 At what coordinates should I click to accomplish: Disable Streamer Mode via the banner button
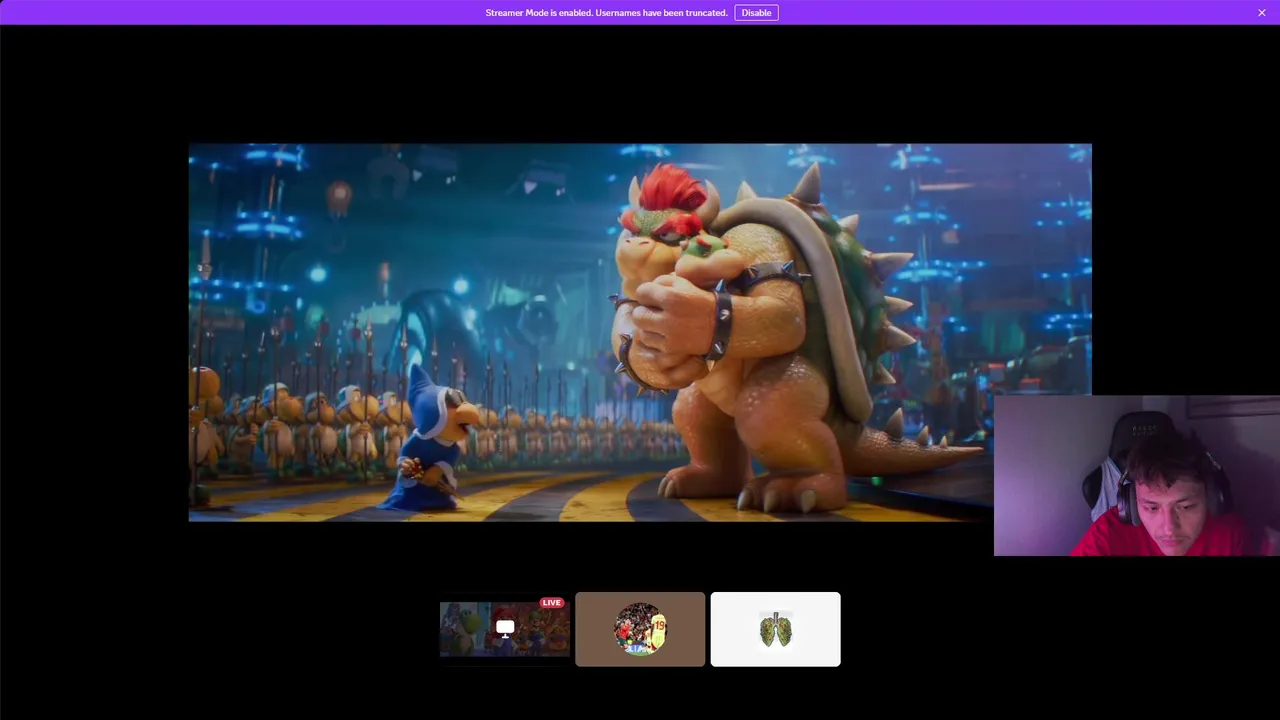point(756,13)
